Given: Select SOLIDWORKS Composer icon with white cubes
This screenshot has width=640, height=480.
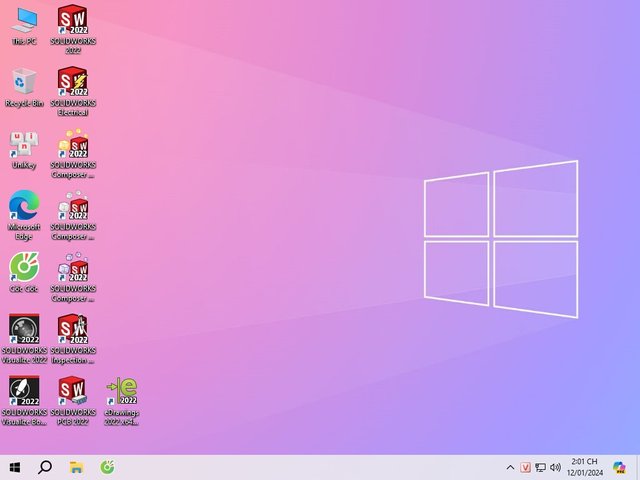Looking at the screenshot, I should [x=73, y=215].
